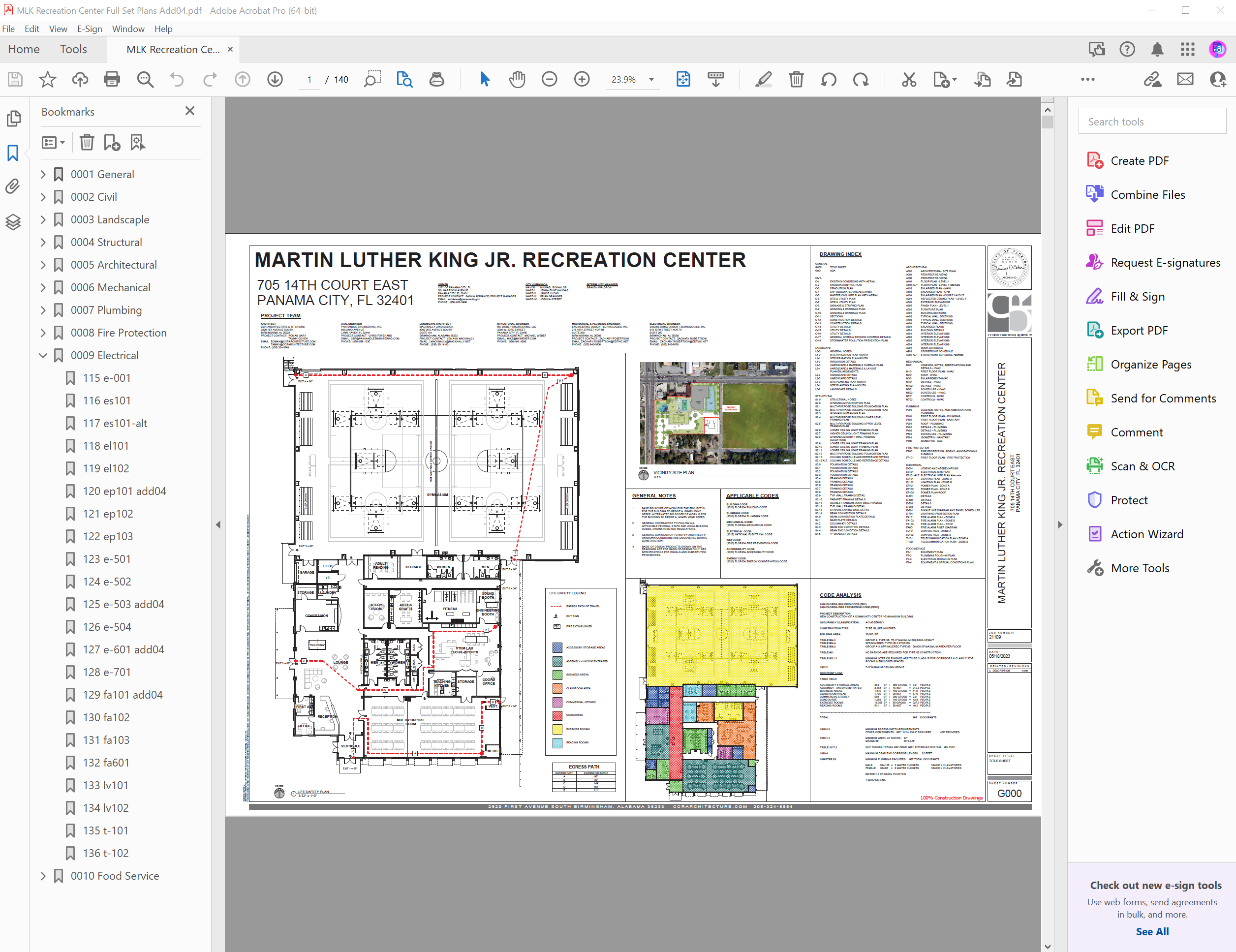This screenshot has width=1236, height=952.
Task: Switch to the Tools tab
Action: coord(74,49)
